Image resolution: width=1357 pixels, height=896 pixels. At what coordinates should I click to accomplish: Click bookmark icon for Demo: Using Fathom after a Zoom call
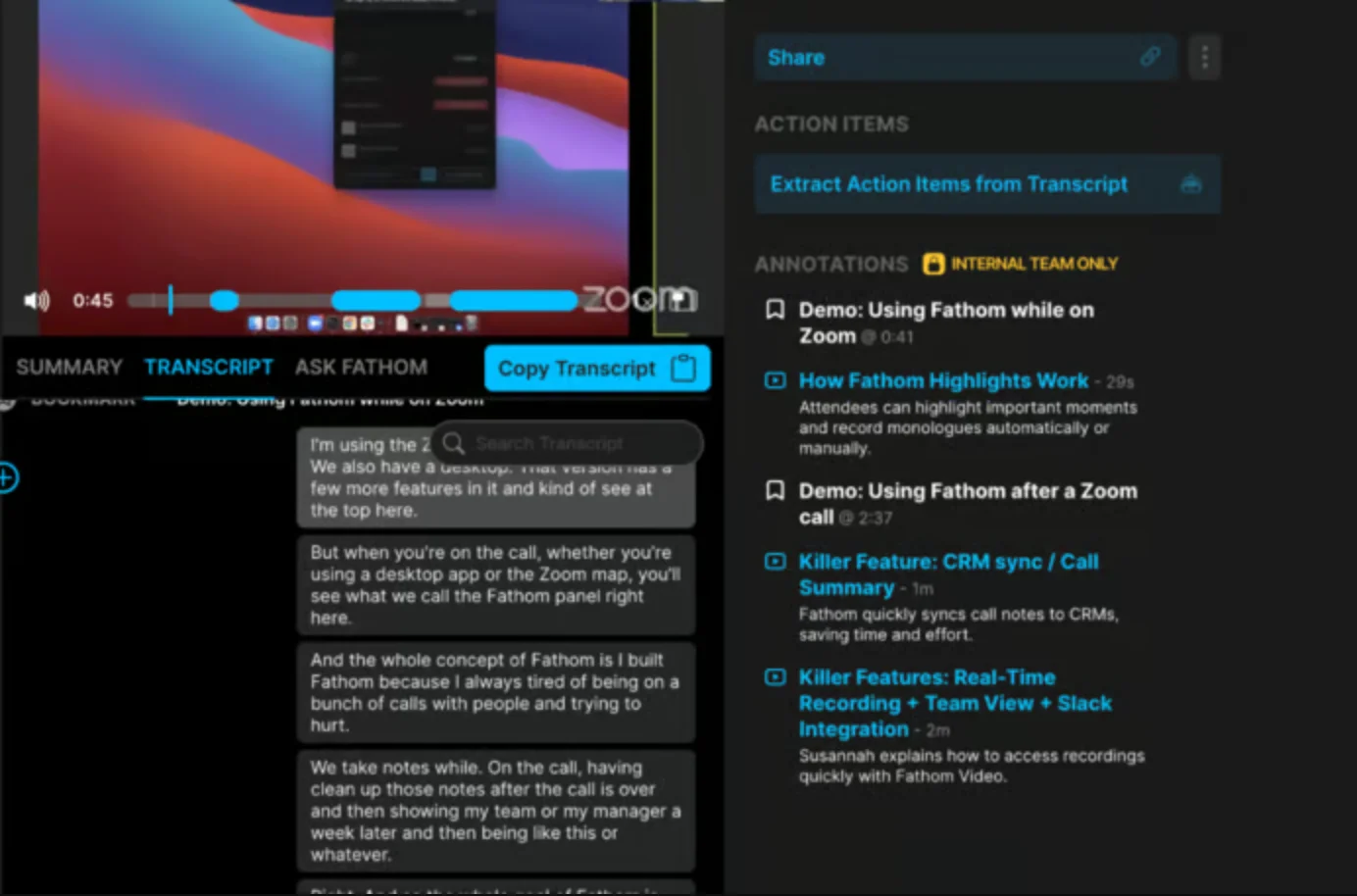775,490
